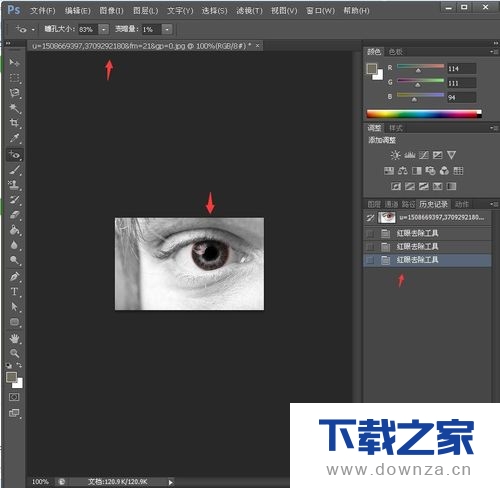Add a Brightness/Contrast adjustment (sun icon)
Screen dimensions: 500x488
(x=395, y=155)
